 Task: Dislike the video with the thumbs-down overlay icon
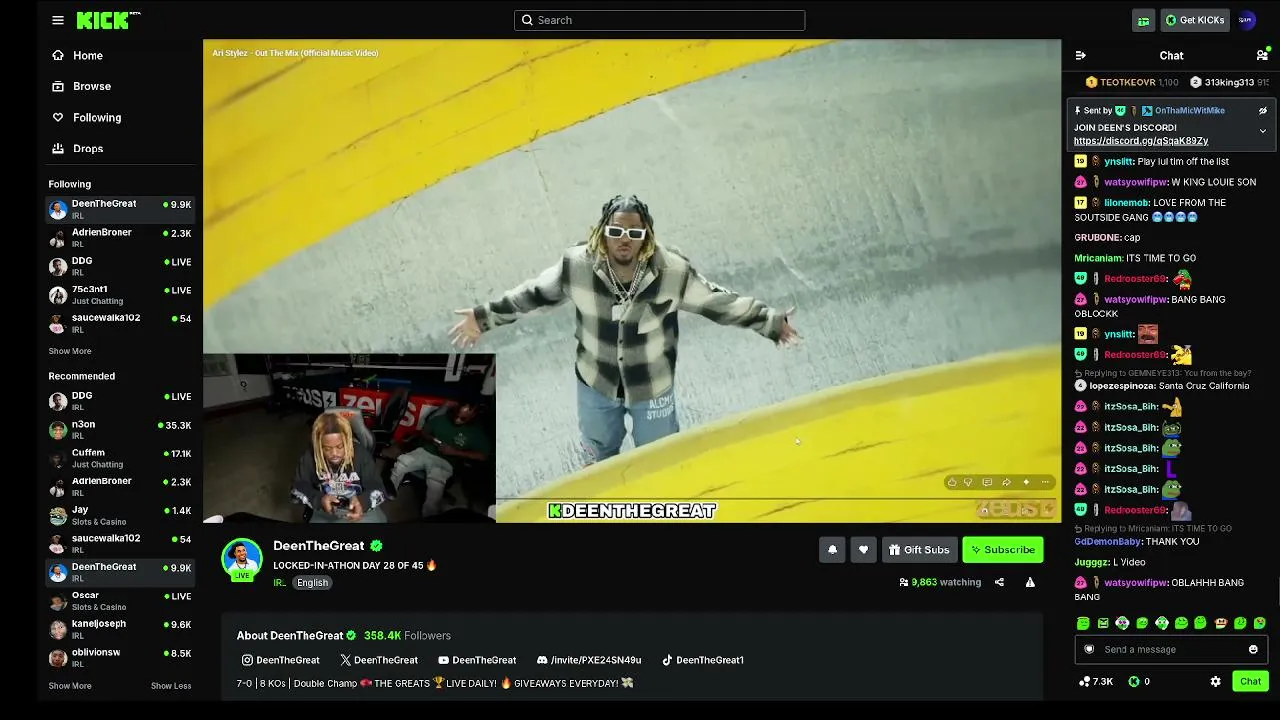pos(968,483)
